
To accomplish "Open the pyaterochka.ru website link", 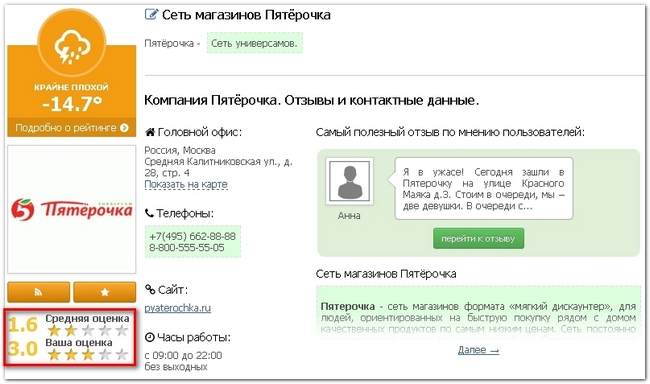I will point(177,308).
